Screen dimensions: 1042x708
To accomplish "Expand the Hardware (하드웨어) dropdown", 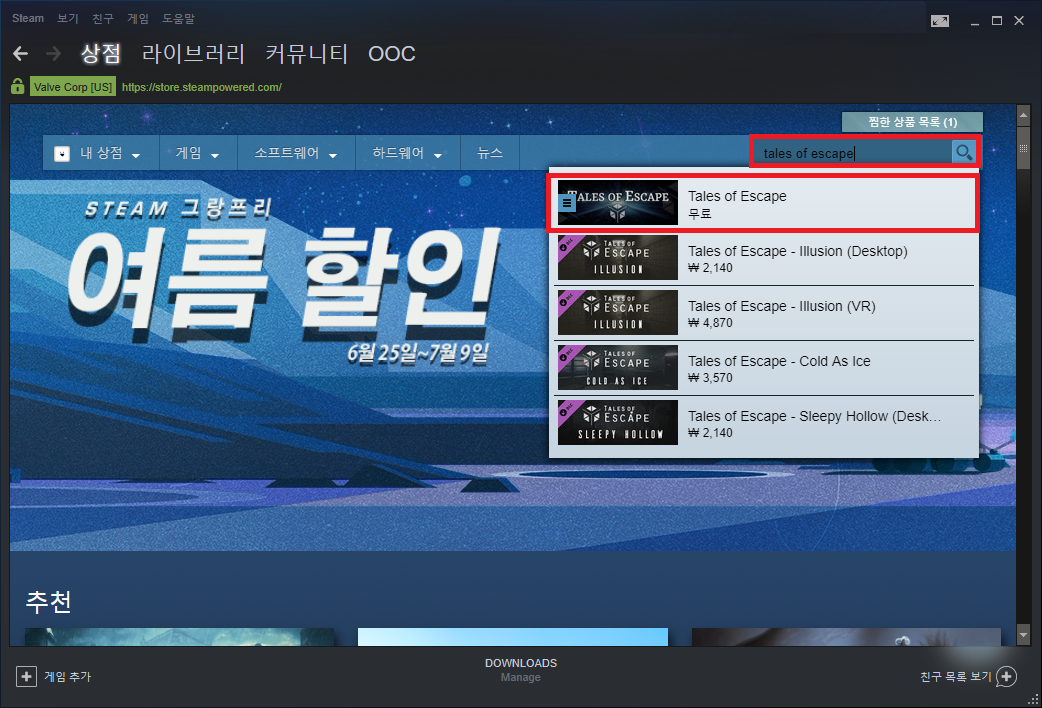I will [407, 153].
